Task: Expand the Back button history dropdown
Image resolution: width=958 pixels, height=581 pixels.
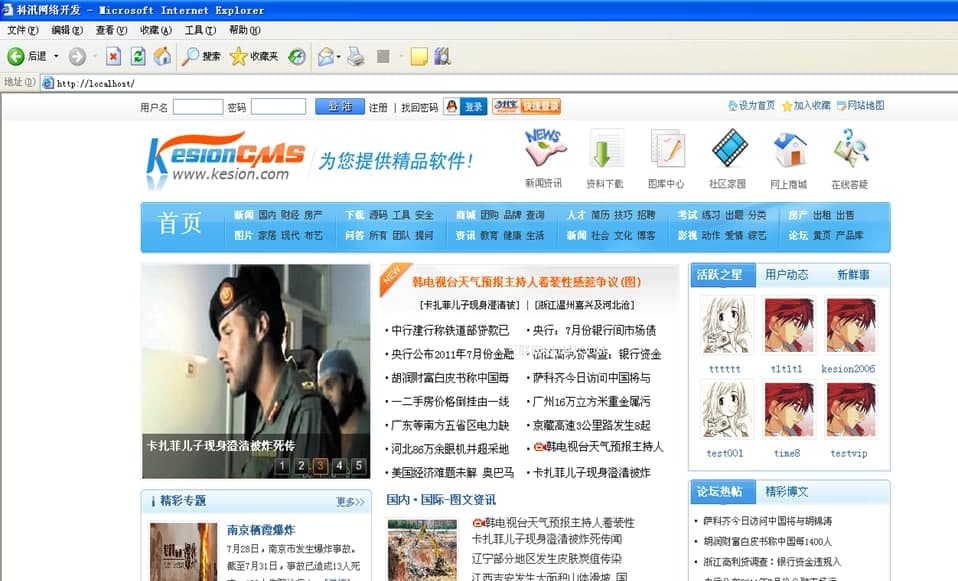Action: pos(53,56)
